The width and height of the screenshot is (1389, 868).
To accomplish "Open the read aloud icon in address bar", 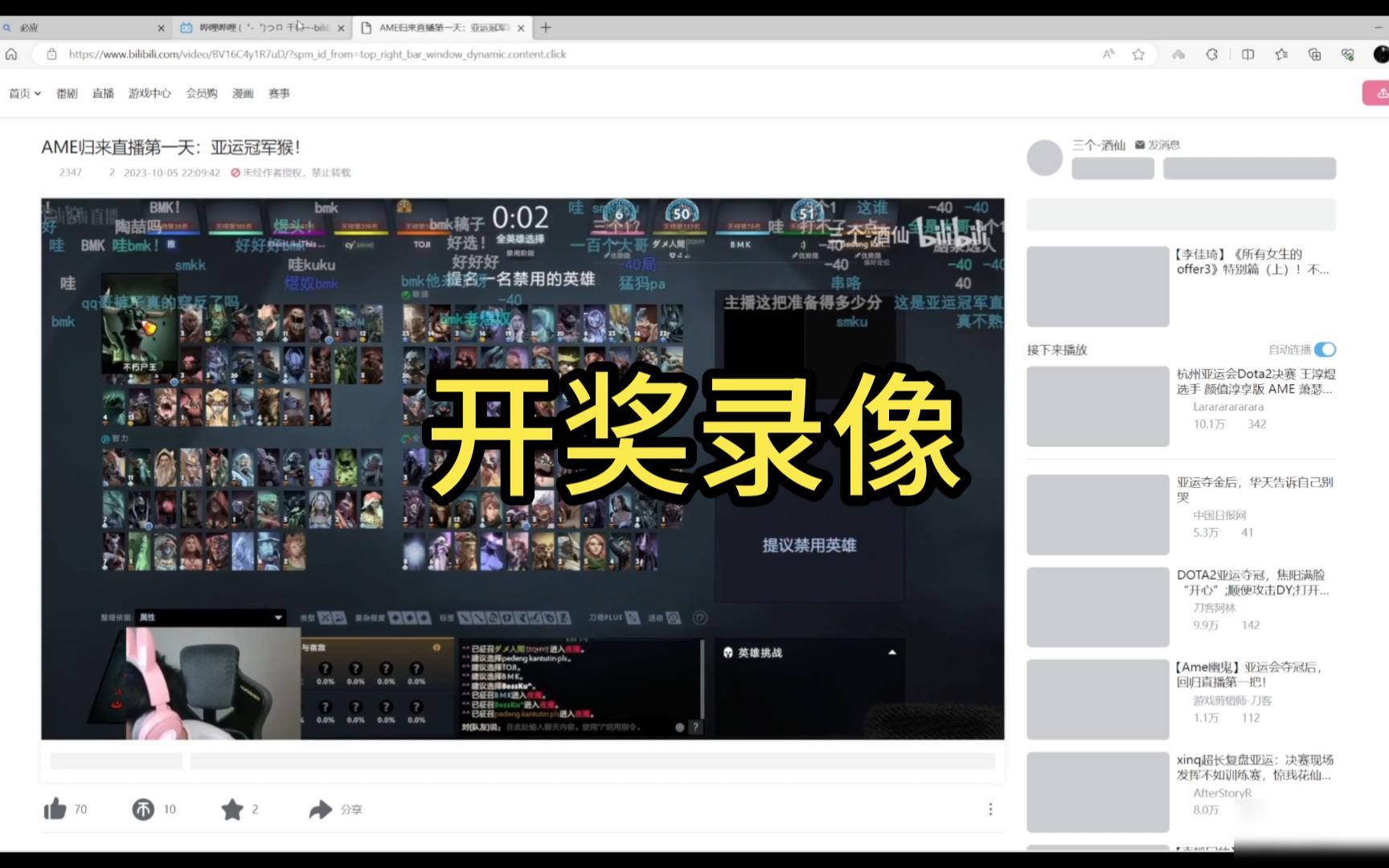I will click(x=1108, y=54).
